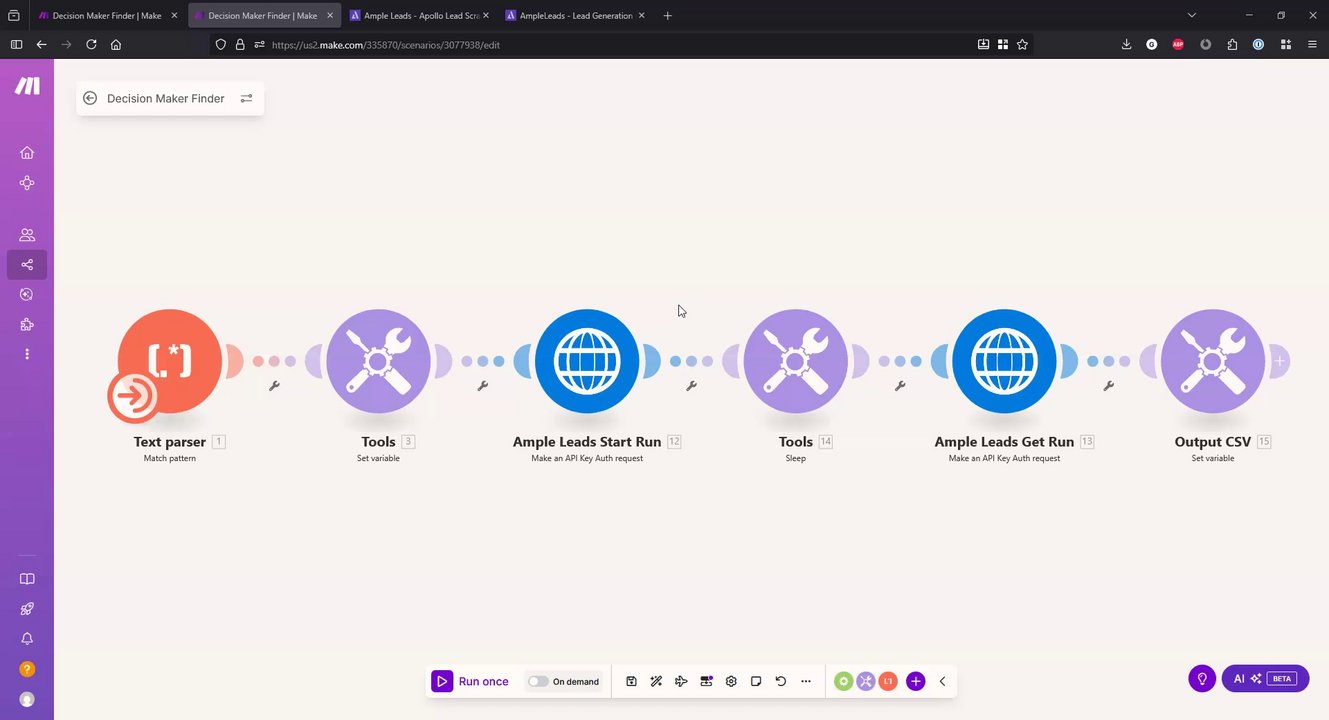Open the Tools Set variable module 3
This screenshot has width=1329, height=720.
(x=378, y=361)
